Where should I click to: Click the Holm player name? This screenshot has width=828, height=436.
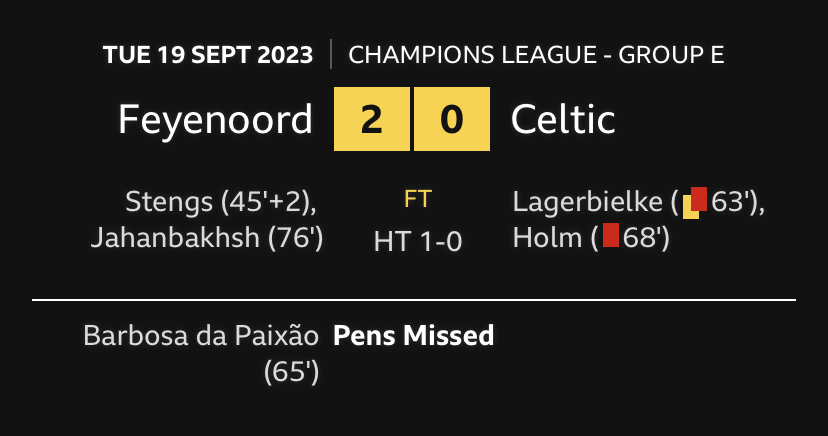(x=549, y=239)
